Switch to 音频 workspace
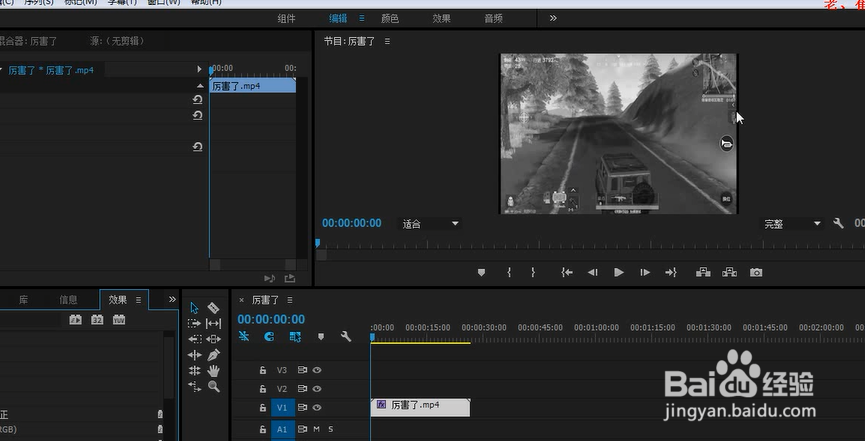The height and width of the screenshot is (441, 865). 493,18
